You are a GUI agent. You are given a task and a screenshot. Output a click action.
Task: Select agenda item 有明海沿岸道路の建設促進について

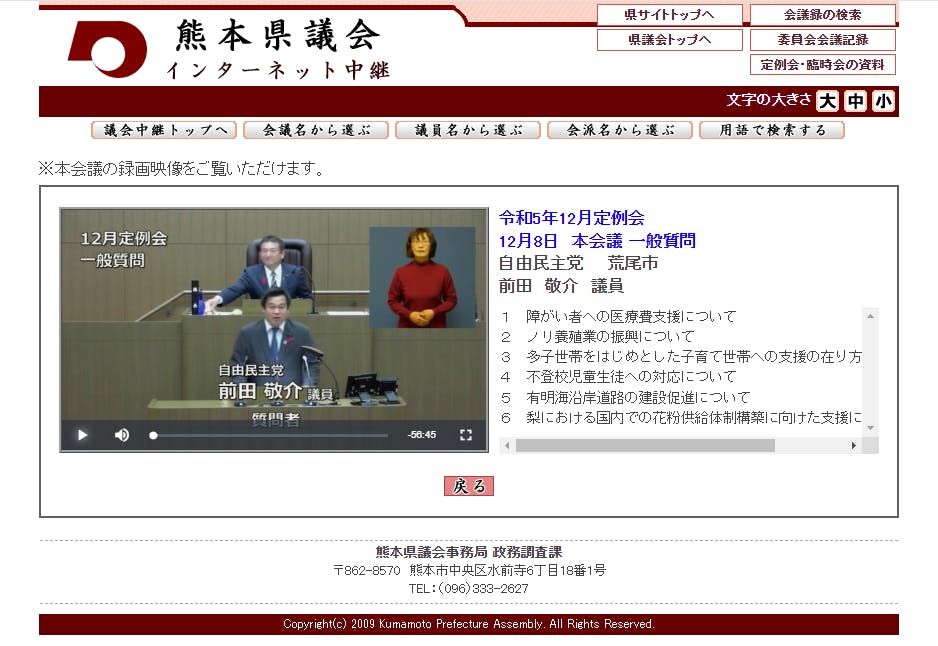pyautogui.click(x=638, y=397)
